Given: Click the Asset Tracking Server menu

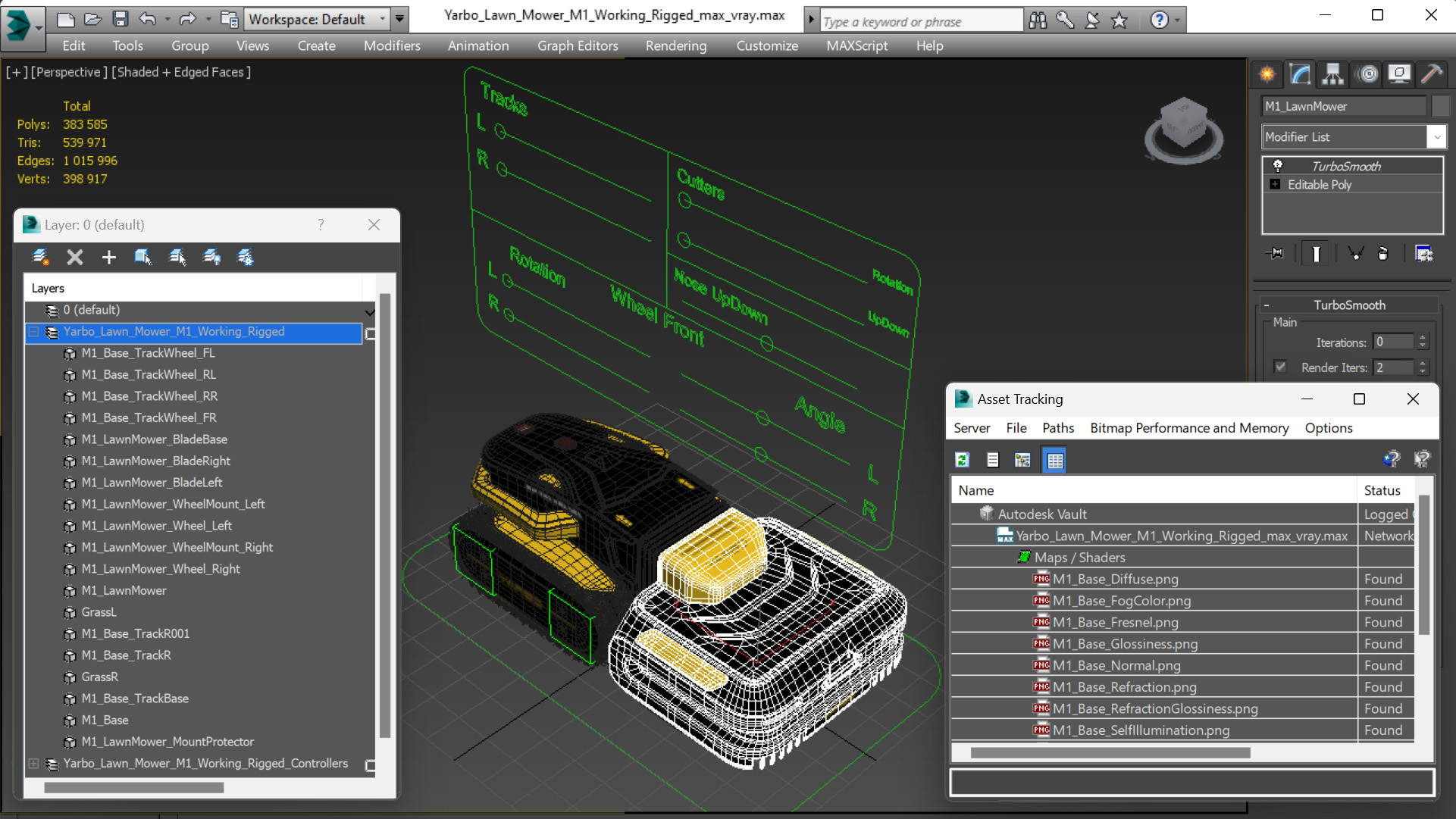Looking at the screenshot, I should click(972, 427).
